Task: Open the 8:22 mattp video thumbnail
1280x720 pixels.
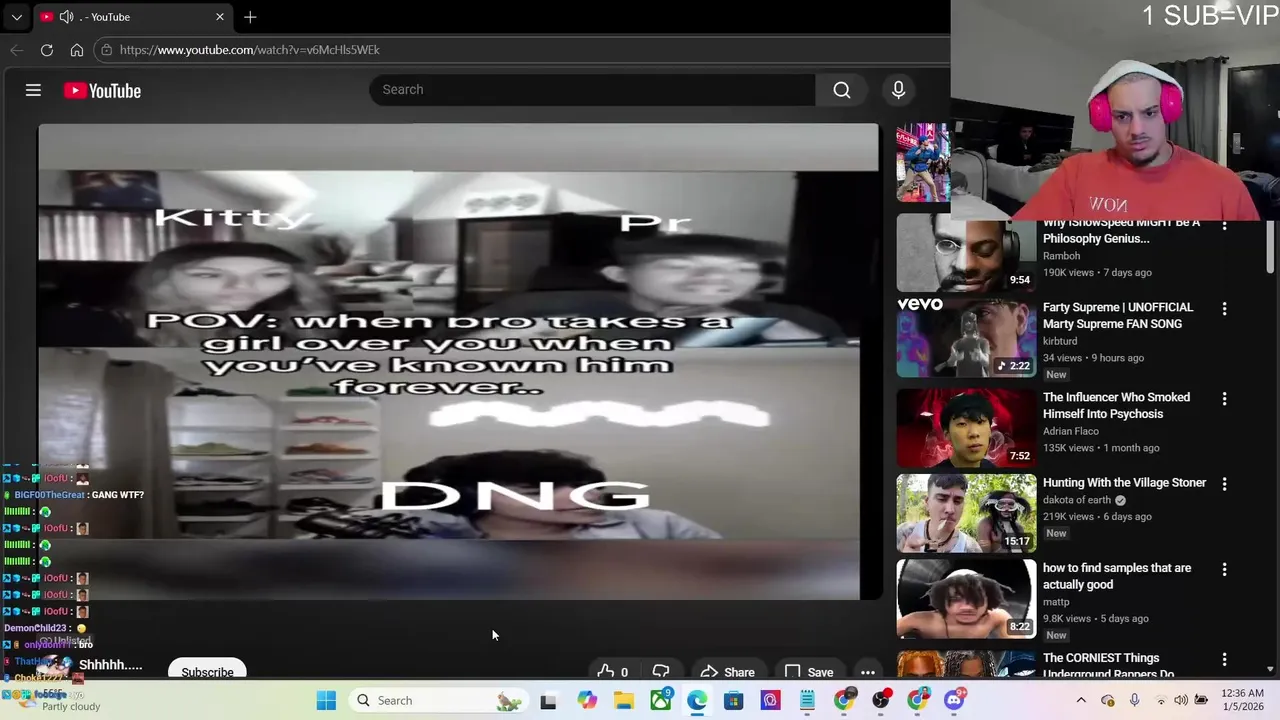Action: (x=966, y=598)
